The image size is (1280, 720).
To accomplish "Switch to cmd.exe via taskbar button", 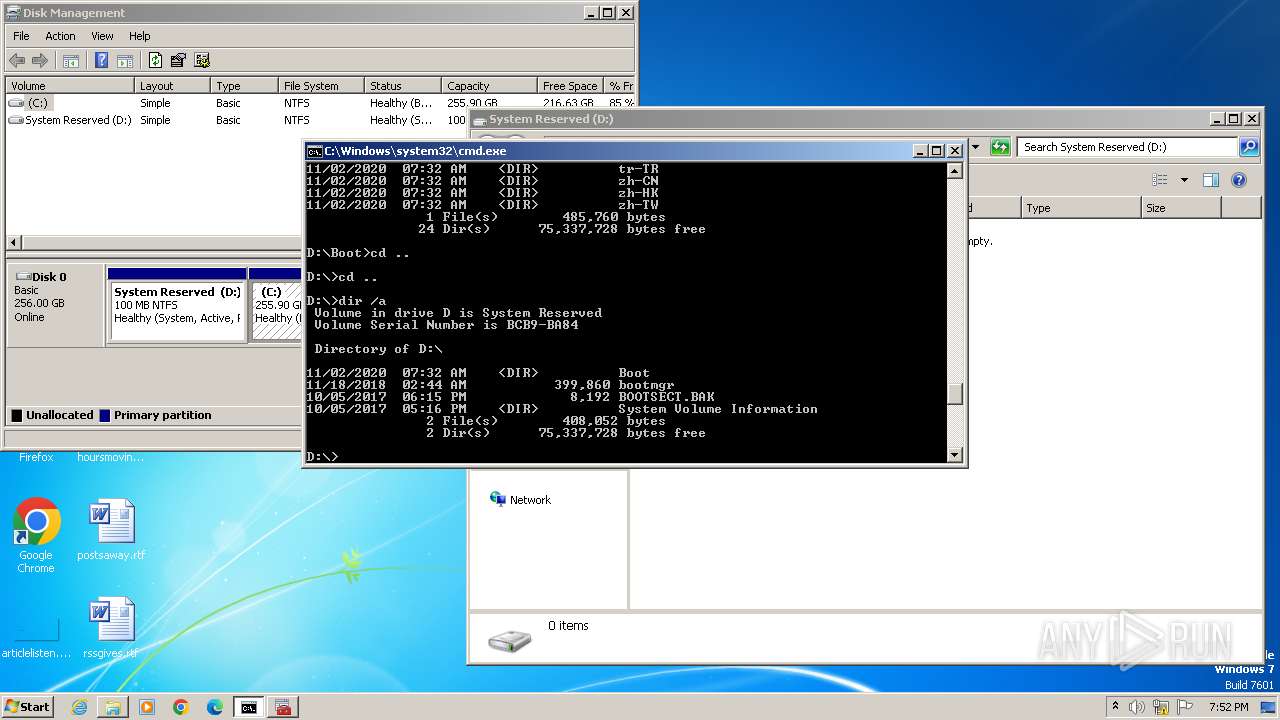I will click(249, 707).
